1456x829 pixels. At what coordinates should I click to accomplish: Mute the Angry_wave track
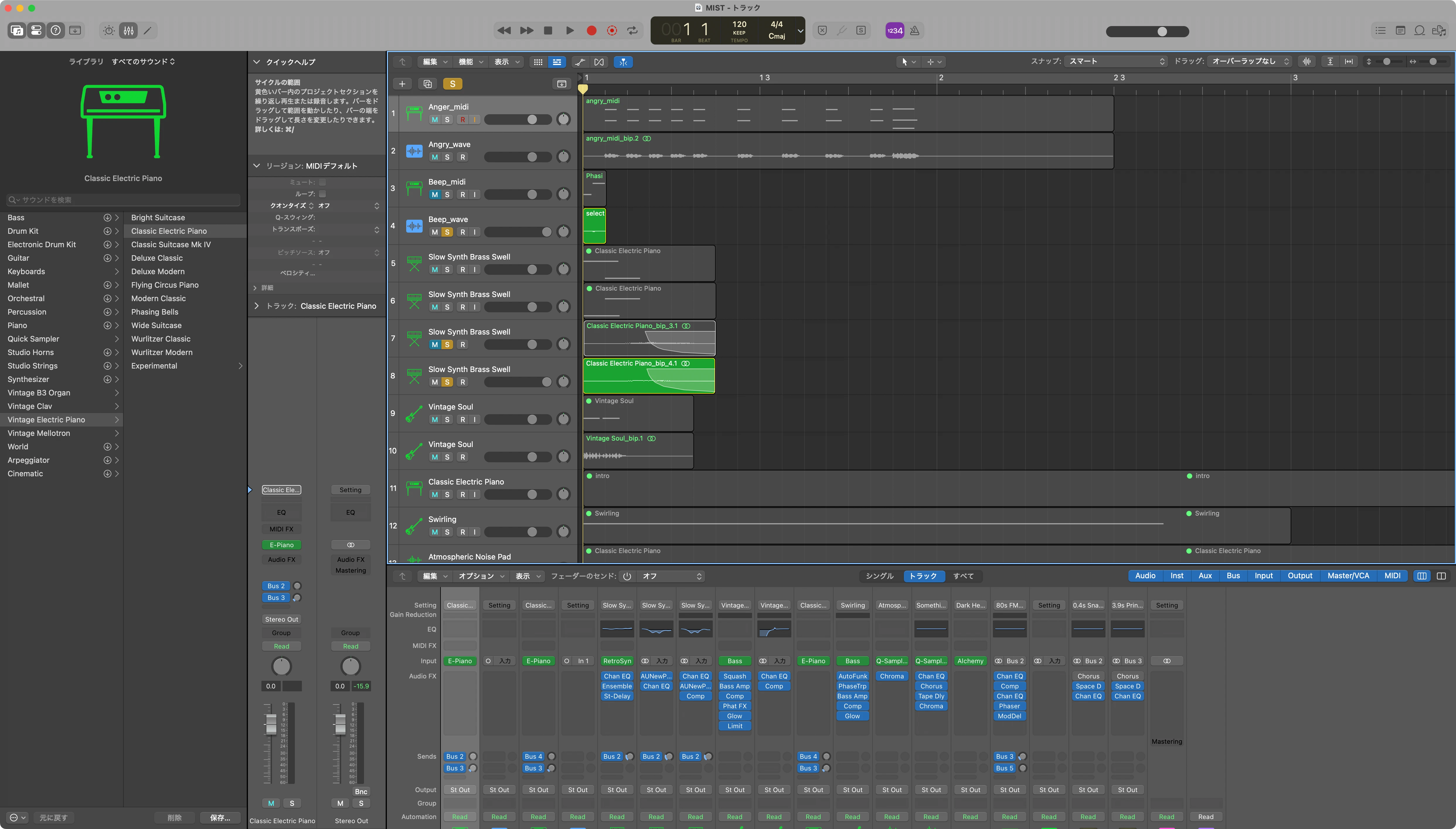(x=435, y=157)
